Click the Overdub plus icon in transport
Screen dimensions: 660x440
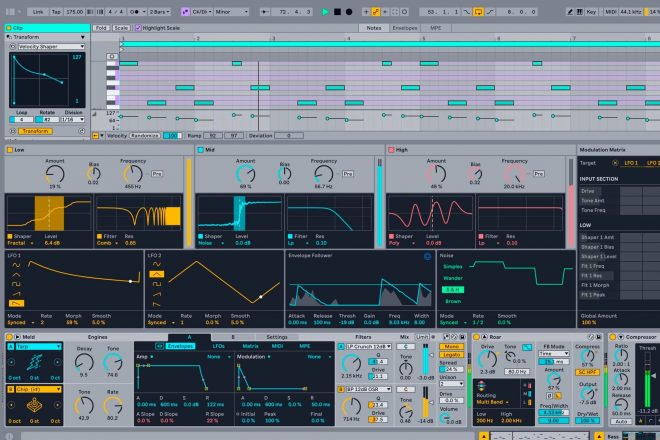pos(366,12)
